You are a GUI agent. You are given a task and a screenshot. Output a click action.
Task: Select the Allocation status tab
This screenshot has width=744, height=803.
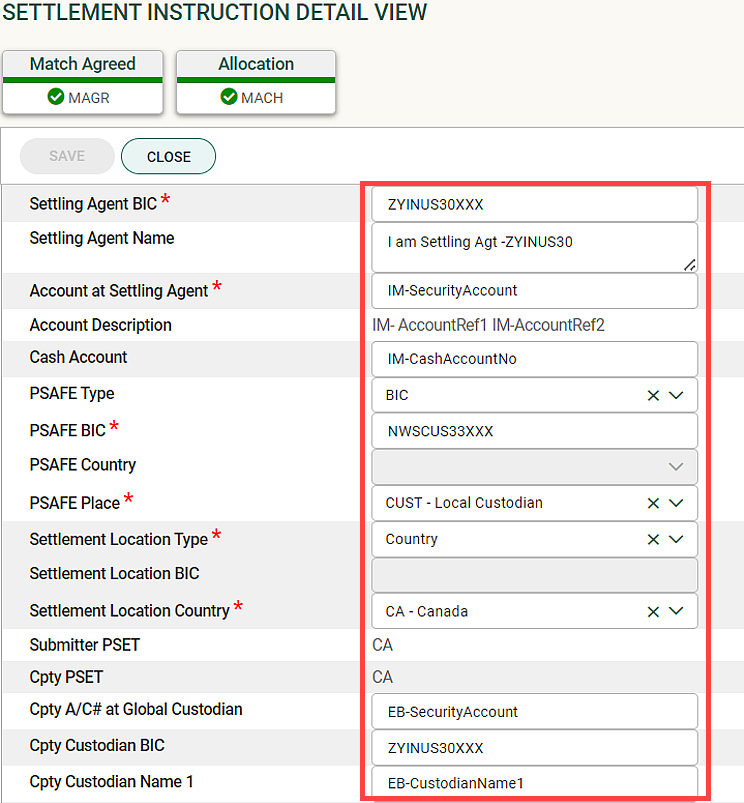(x=256, y=82)
